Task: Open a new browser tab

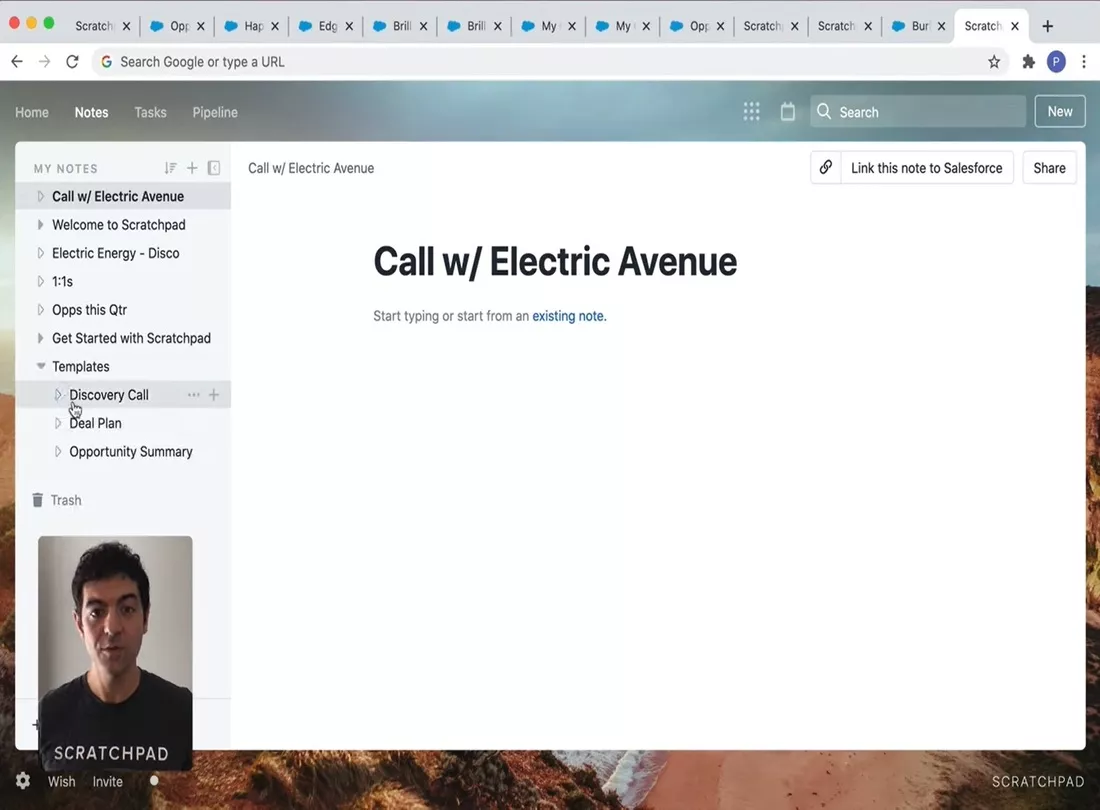Action: coord(1047,26)
